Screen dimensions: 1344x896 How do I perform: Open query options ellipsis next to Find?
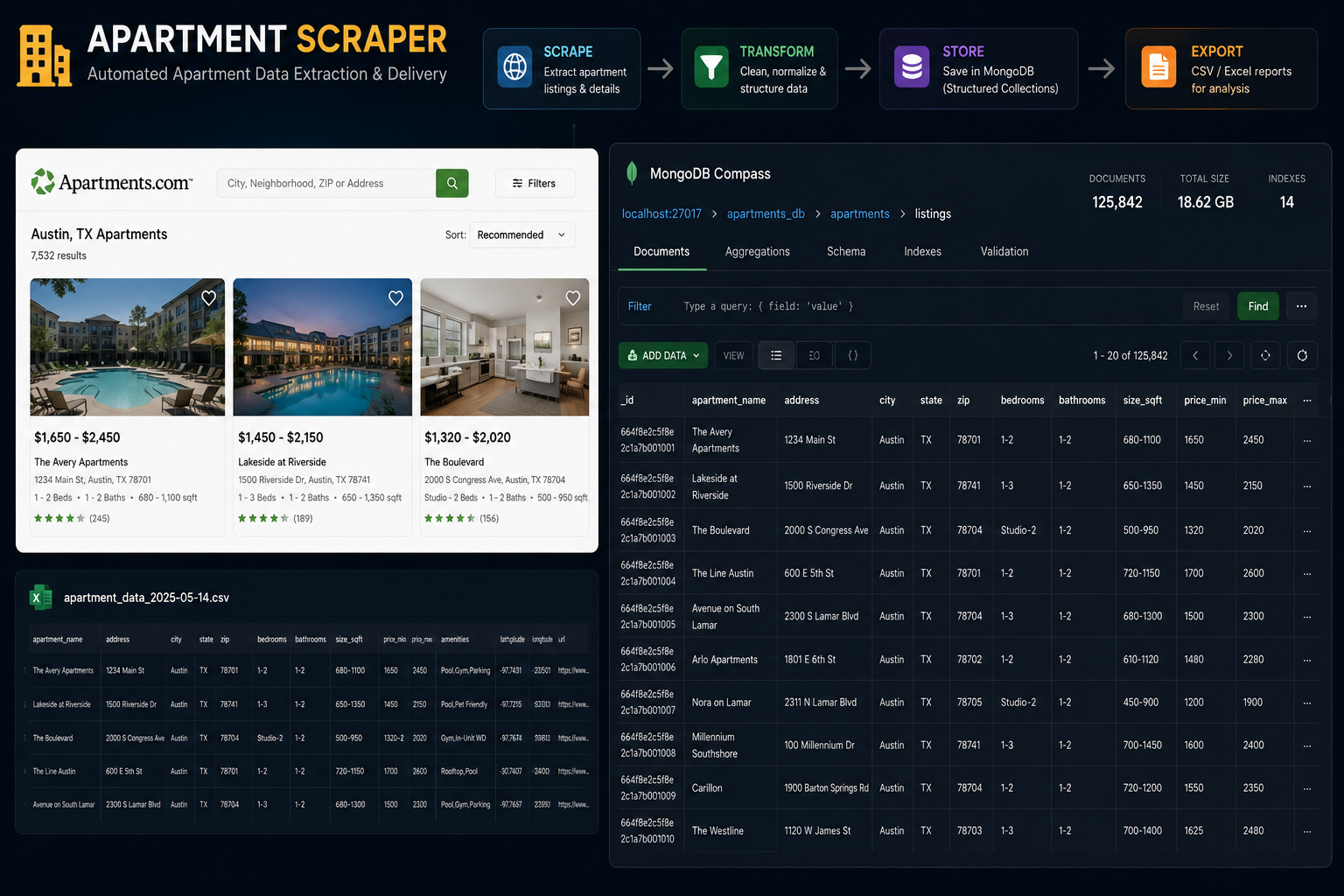(x=1301, y=306)
